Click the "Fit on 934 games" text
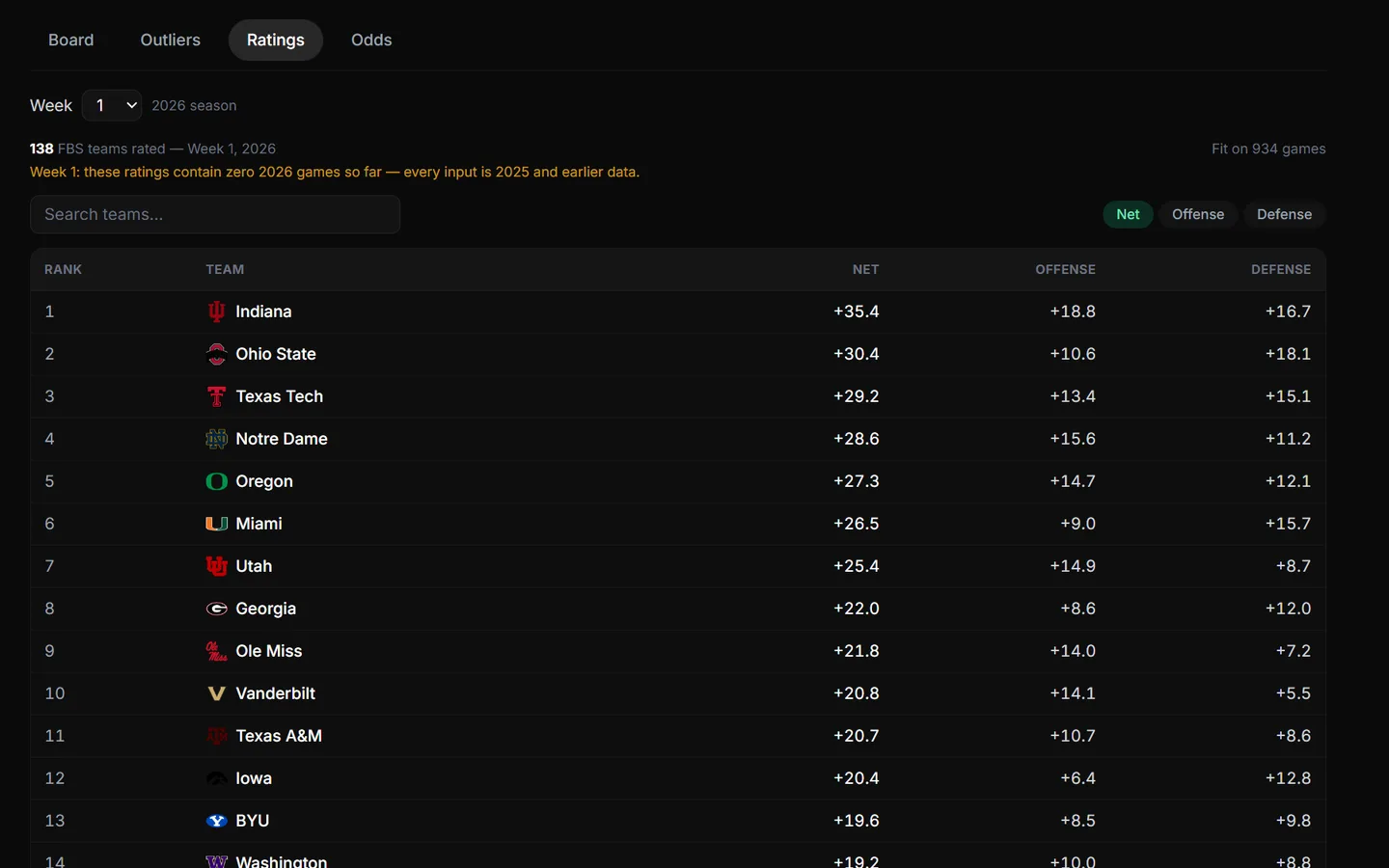The image size is (1389, 868). click(1268, 149)
